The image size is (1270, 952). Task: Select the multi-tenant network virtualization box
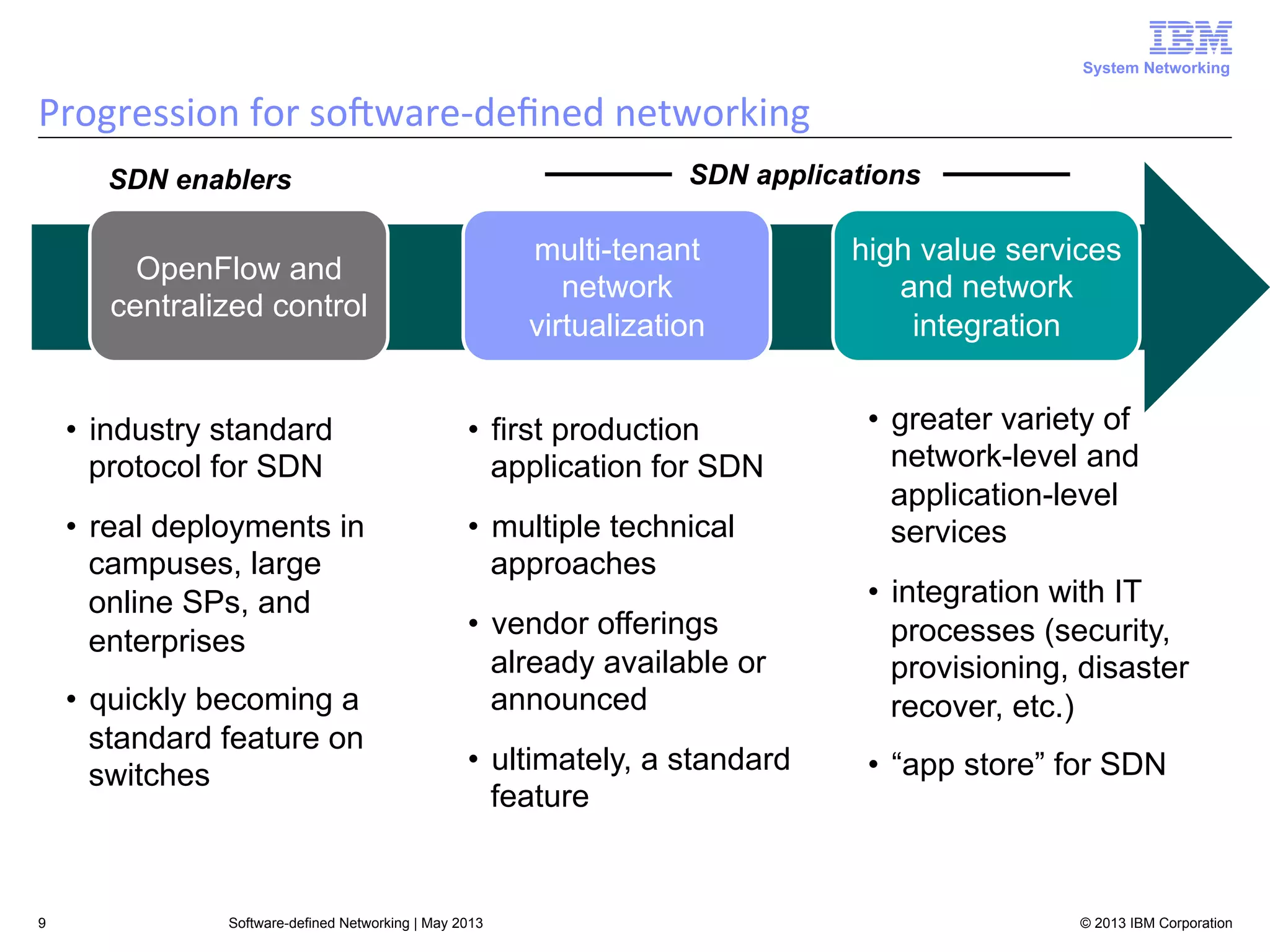click(x=616, y=286)
